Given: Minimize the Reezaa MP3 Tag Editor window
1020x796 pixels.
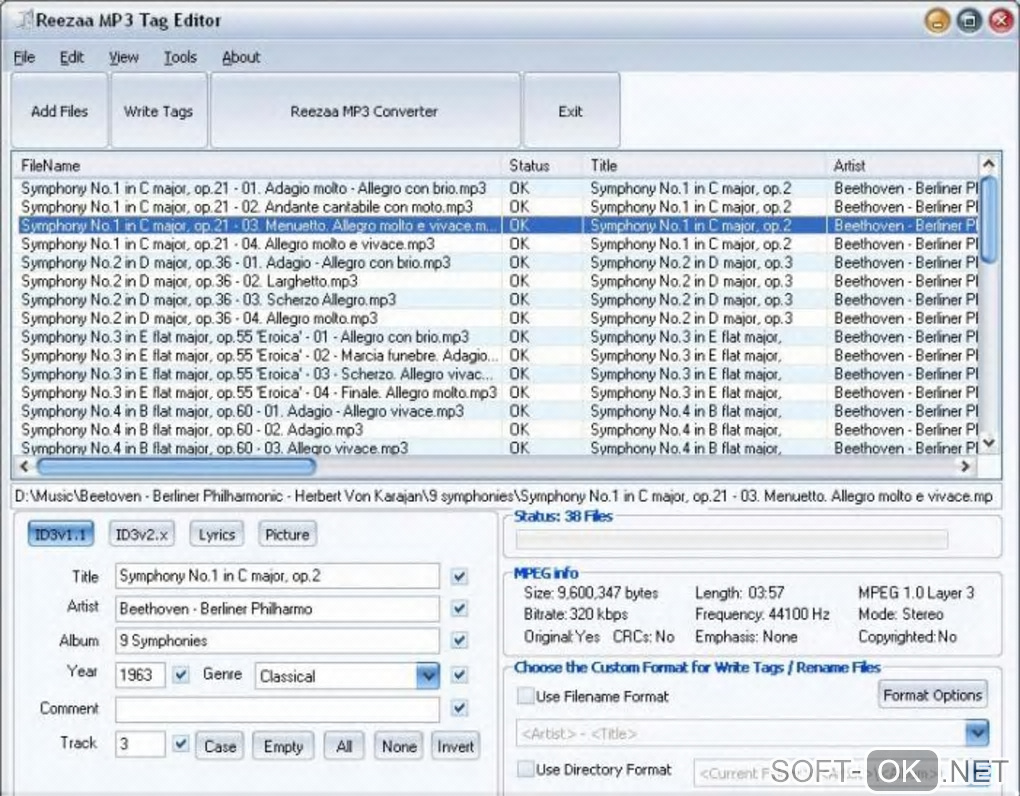Looking at the screenshot, I should (x=937, y=21).
